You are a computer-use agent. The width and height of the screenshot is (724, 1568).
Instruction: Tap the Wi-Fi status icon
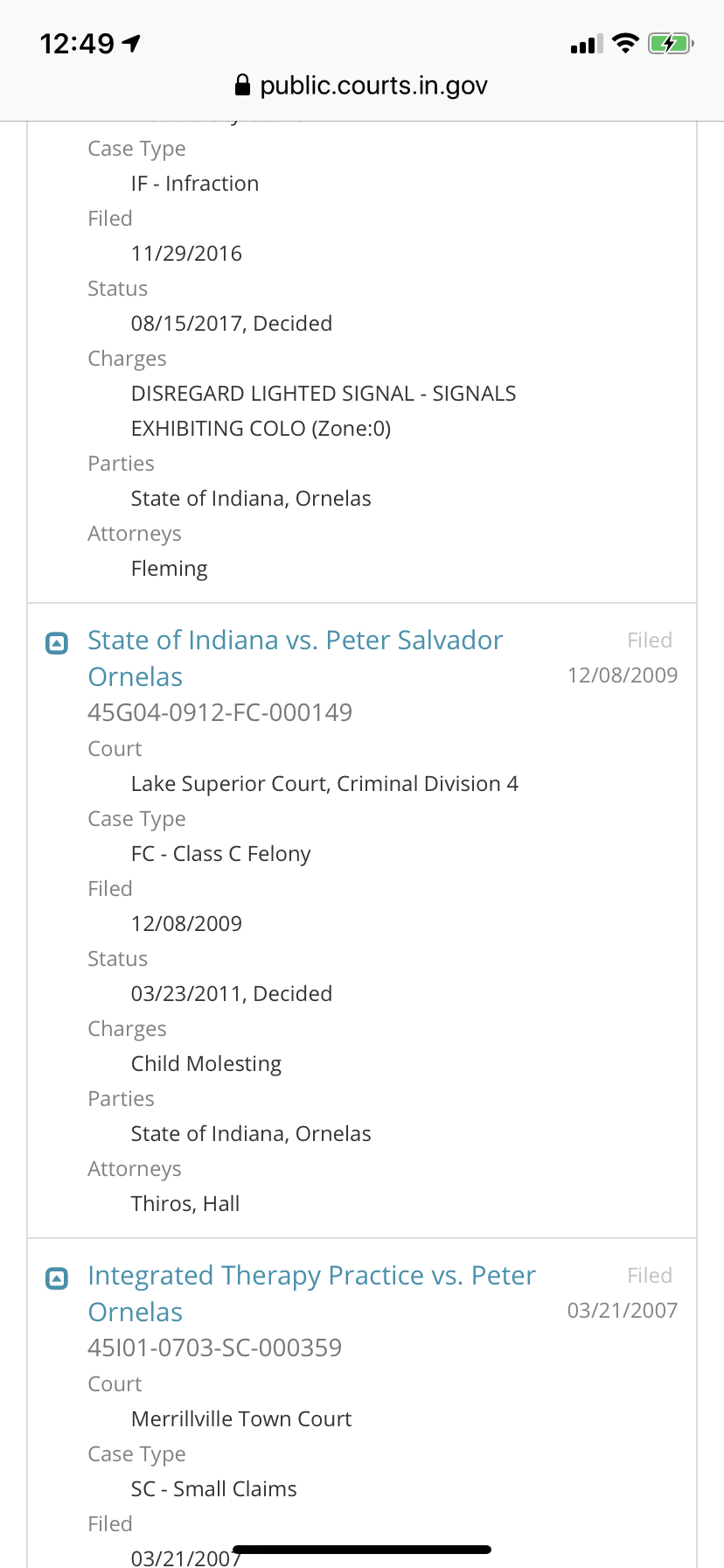click(625, 43)
